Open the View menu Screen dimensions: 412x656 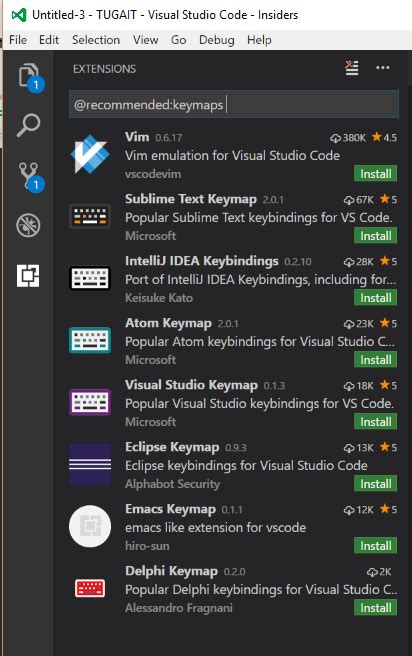point(146,40)
